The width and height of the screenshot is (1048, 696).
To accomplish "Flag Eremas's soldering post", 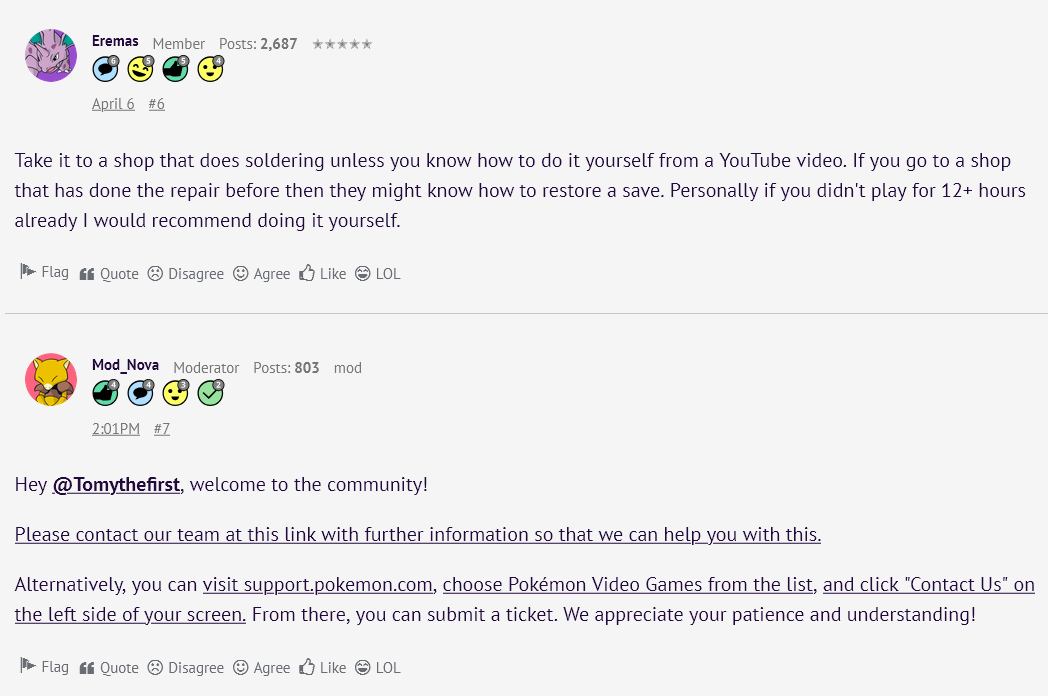I will pyautogui.click(x=45, y=272).
